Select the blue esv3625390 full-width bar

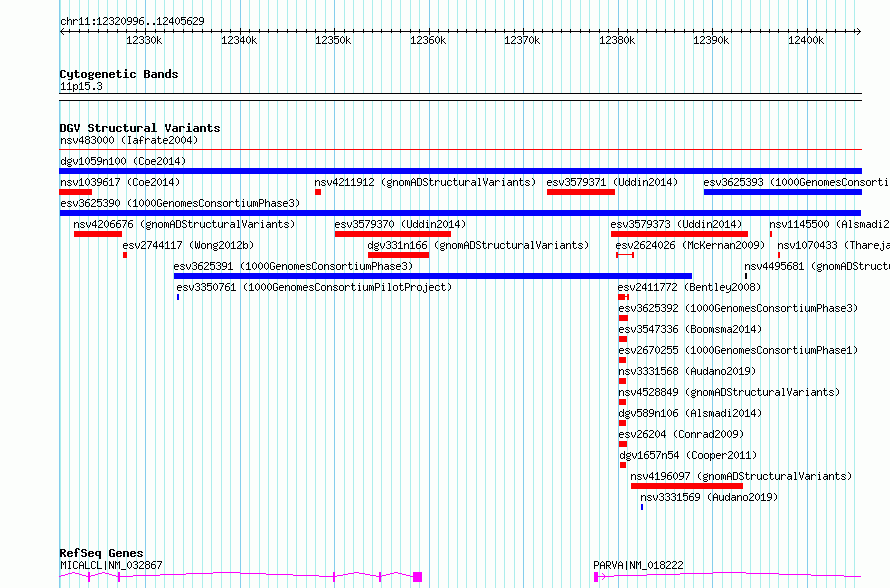tap(460, 213)
